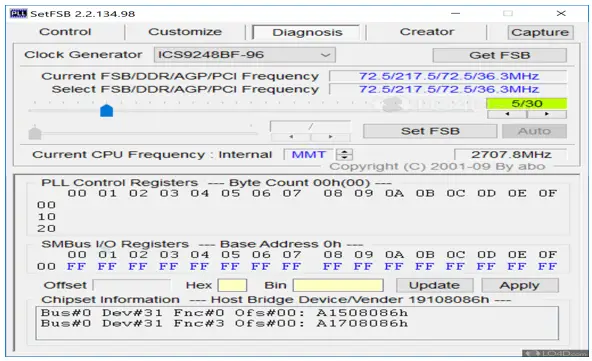
Task: Click the small input box above stepper arrows
Action: pos(310,127)
